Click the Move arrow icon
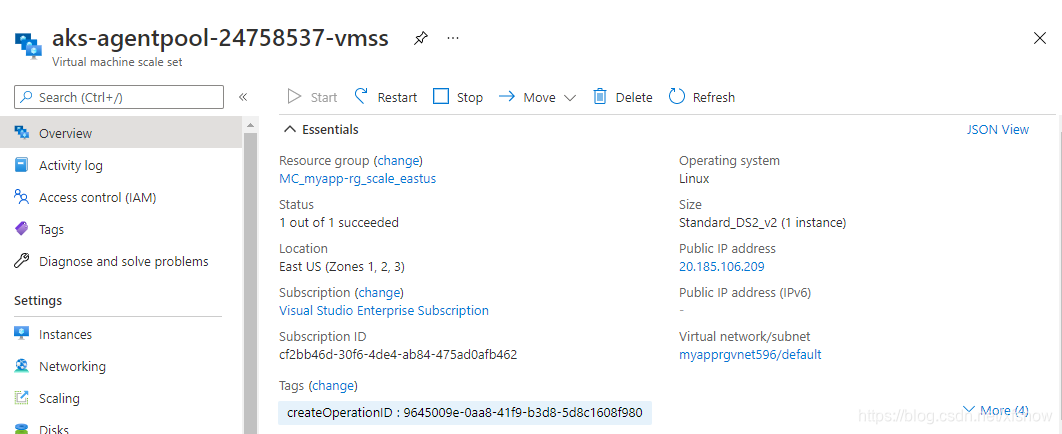The height and width of the screenshot is (434, 1062). 507,97
